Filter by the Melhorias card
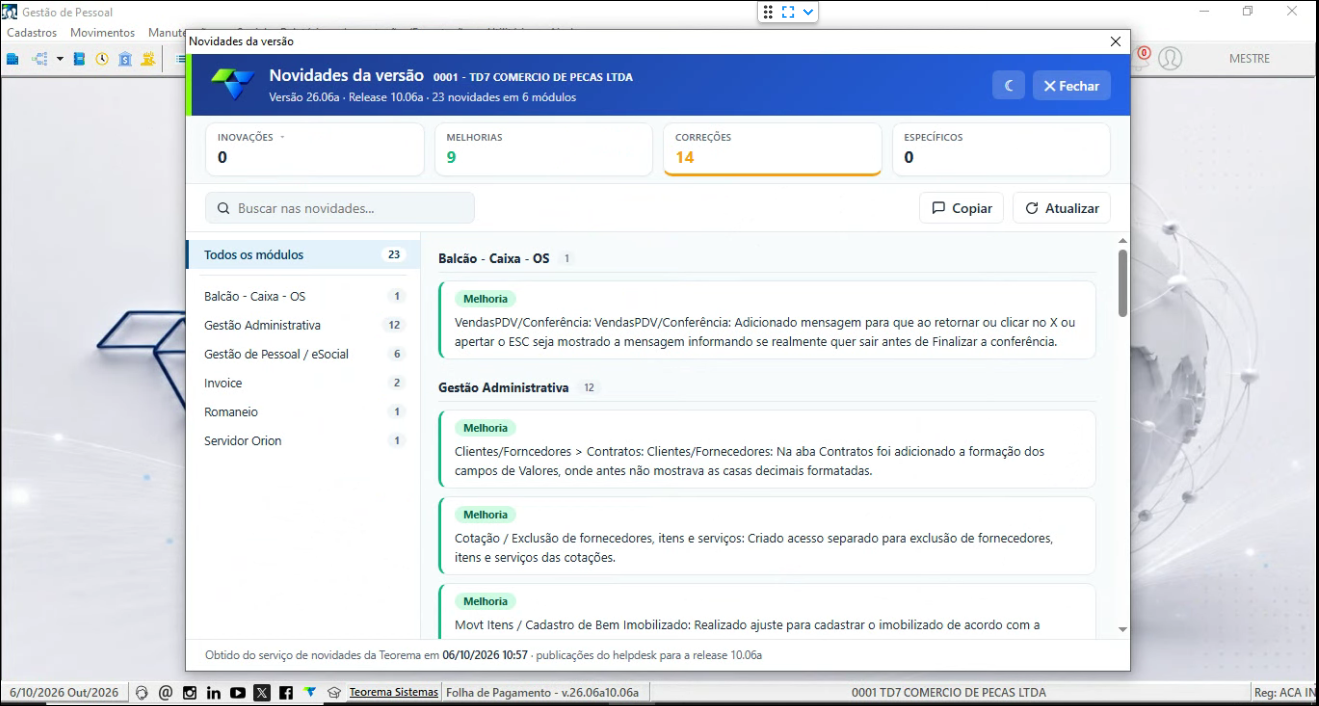The width and height of the screenshot is (1319, 706). [543, 149]
